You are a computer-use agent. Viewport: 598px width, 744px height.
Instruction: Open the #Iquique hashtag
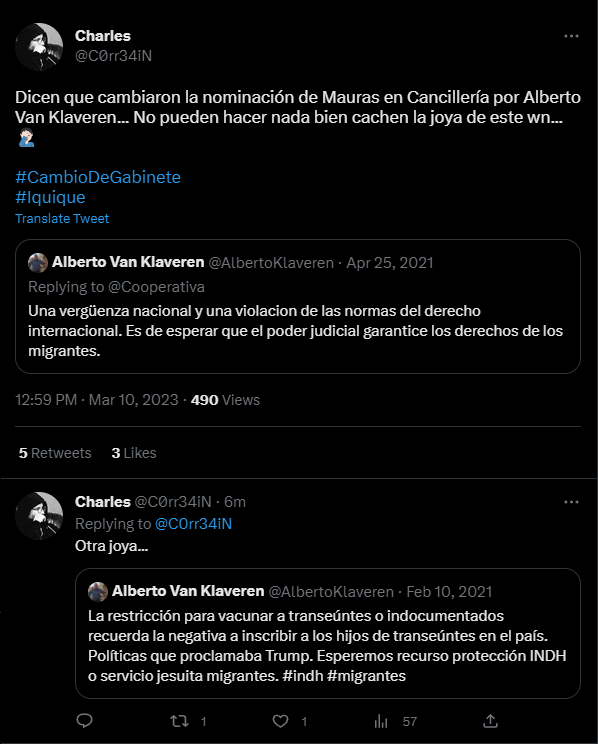(50, 197)
